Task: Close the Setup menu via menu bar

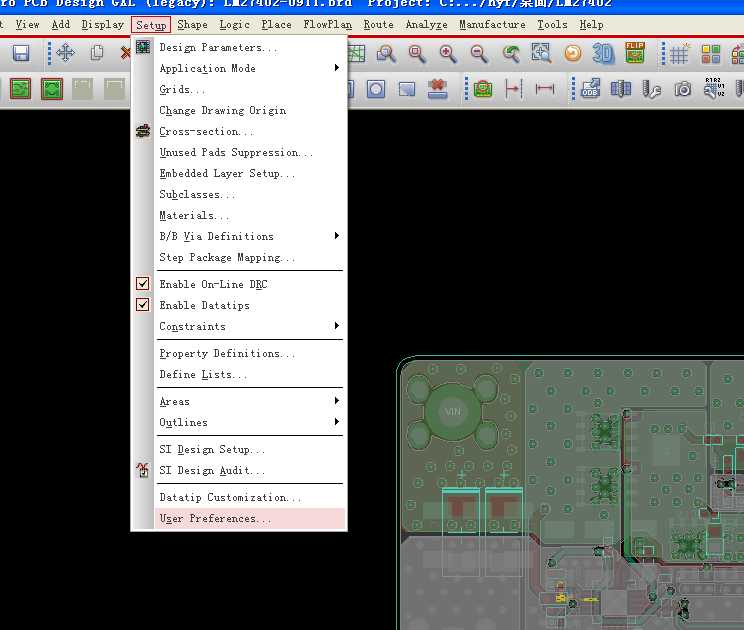Action: point(151,25)
